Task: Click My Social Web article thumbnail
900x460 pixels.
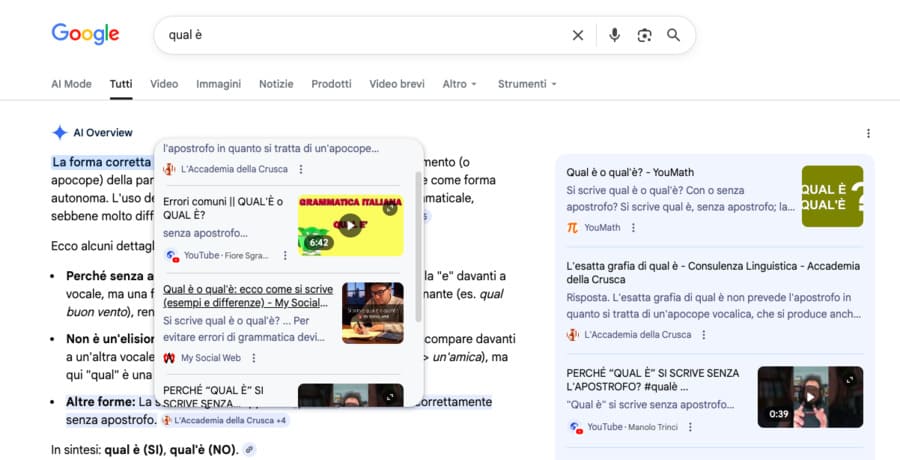Action: [373, 313]
